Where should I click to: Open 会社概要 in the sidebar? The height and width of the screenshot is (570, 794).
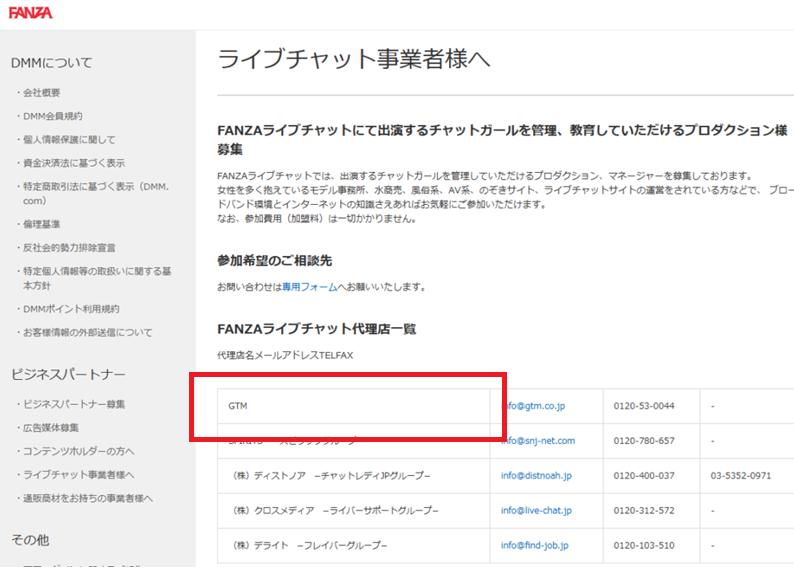(43, 92)
